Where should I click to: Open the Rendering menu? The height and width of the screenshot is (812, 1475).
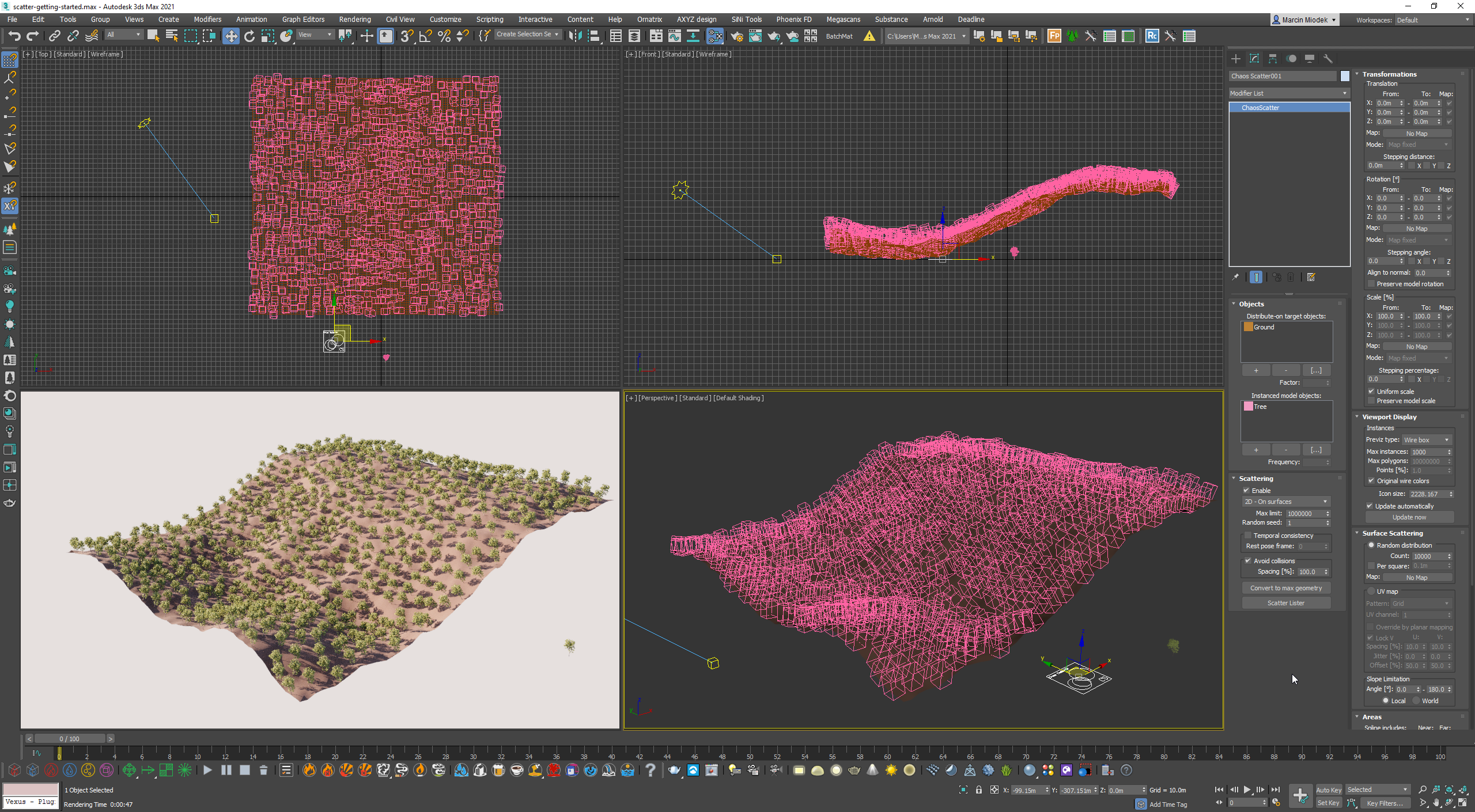354,19
